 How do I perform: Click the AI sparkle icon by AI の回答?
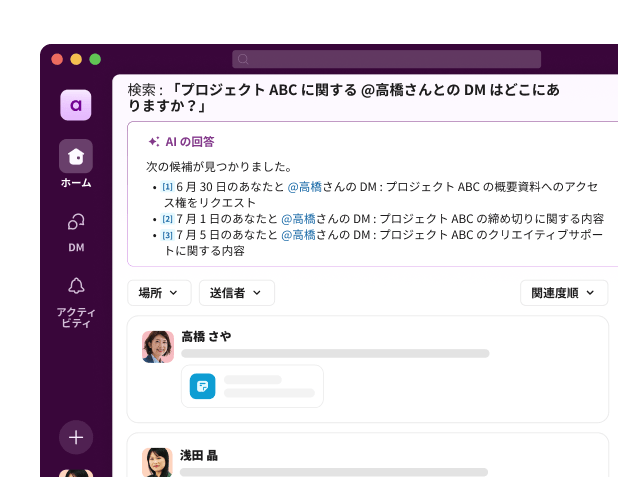point(154,142)
